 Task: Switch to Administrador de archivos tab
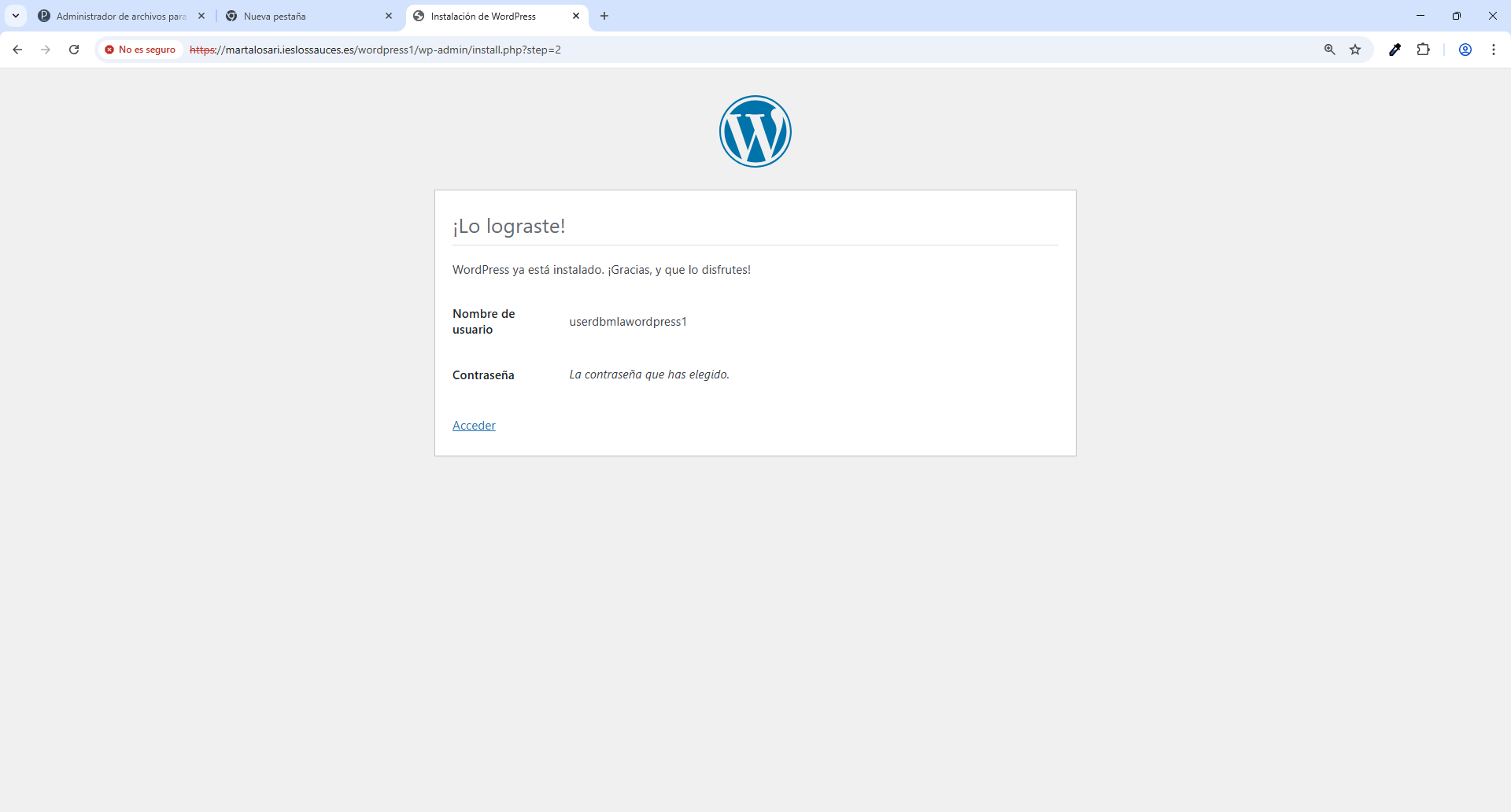click(118, 16)
